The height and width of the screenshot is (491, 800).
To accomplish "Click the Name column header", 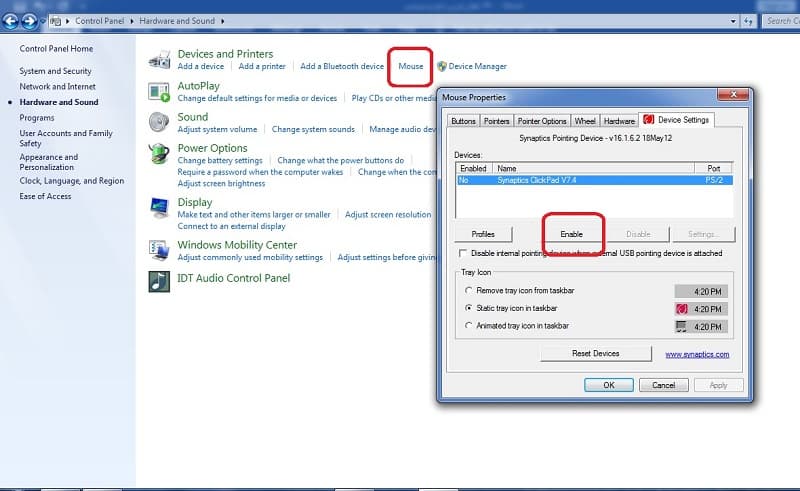I will 593,168.
